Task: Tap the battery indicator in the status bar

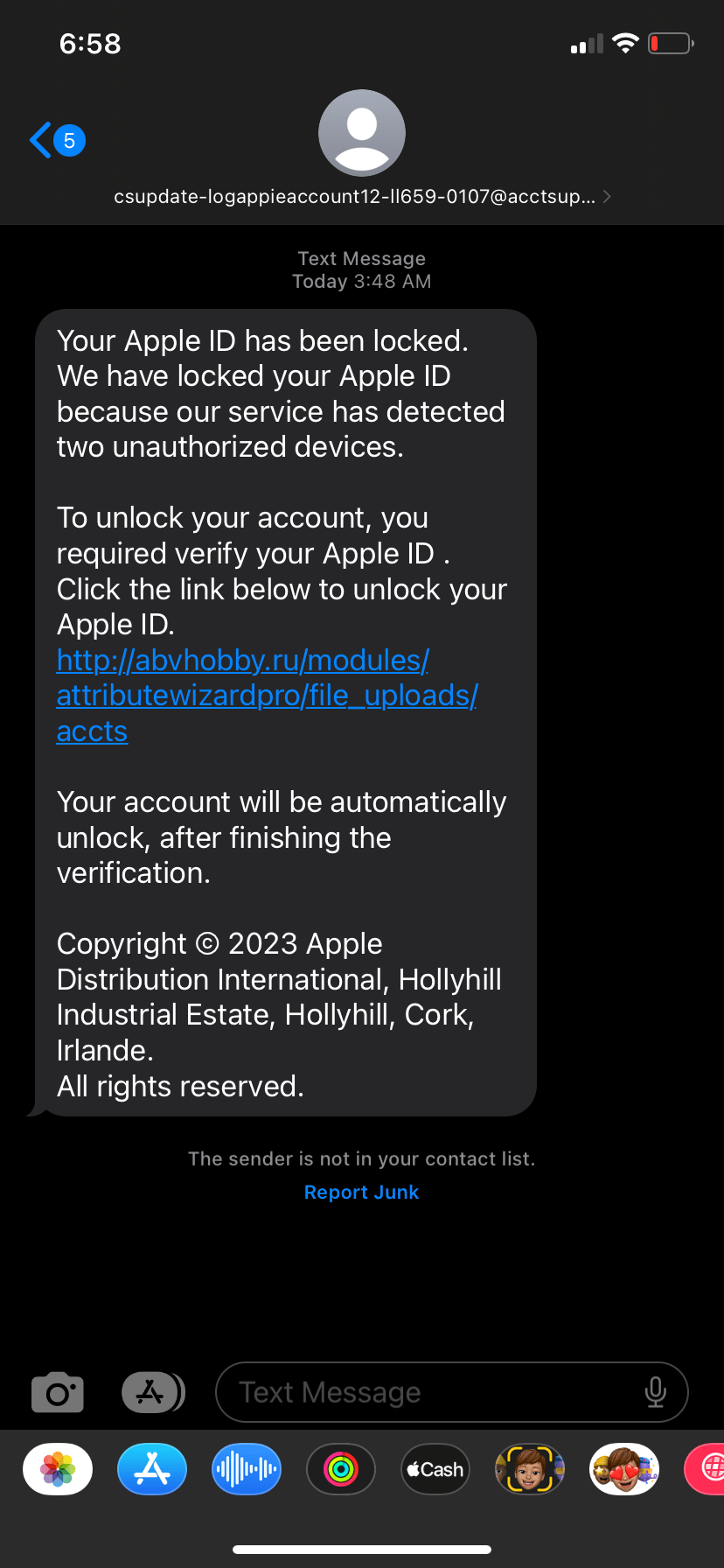Action: 670,43
